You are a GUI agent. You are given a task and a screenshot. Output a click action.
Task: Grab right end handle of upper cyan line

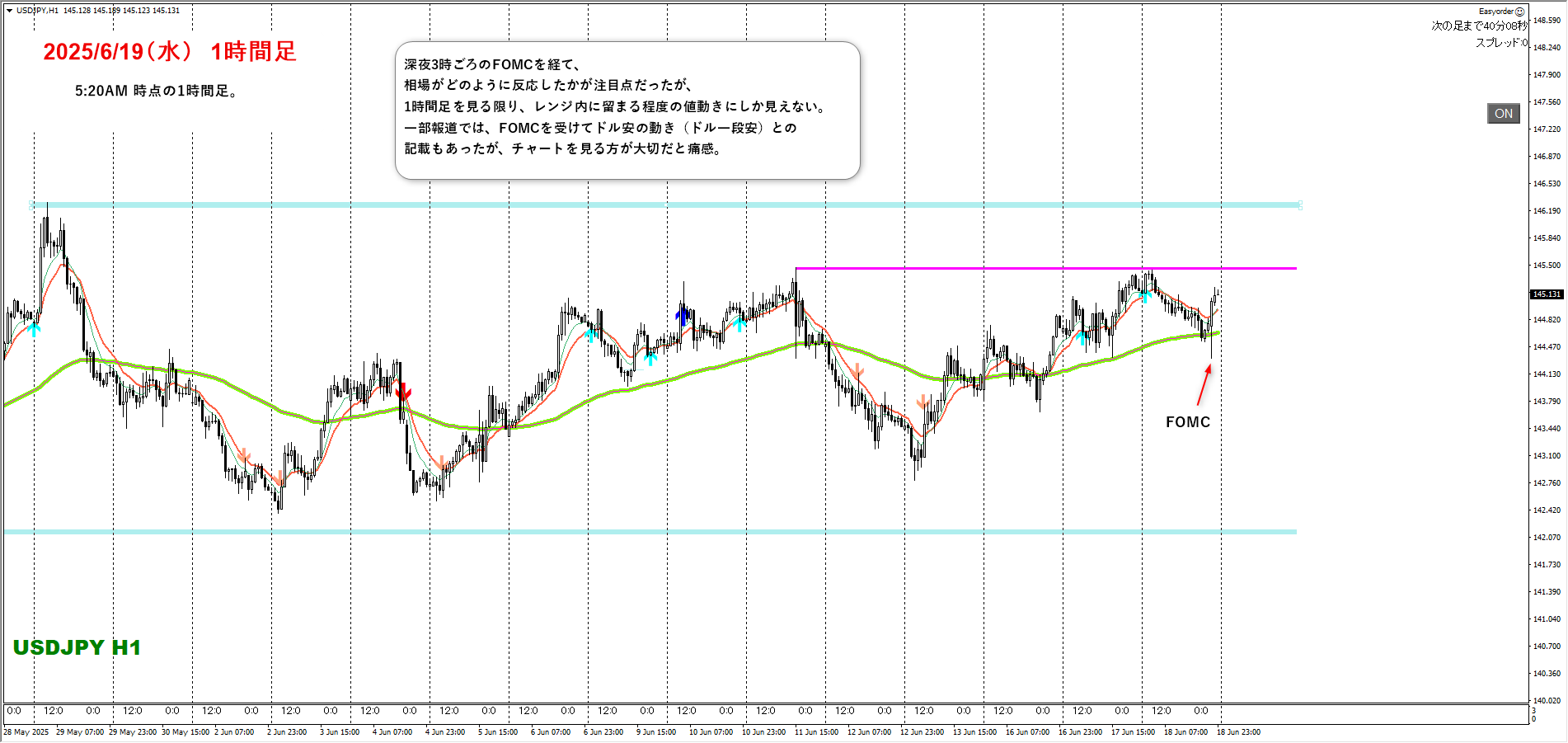pyautogui.click(x=1299, y=205)
